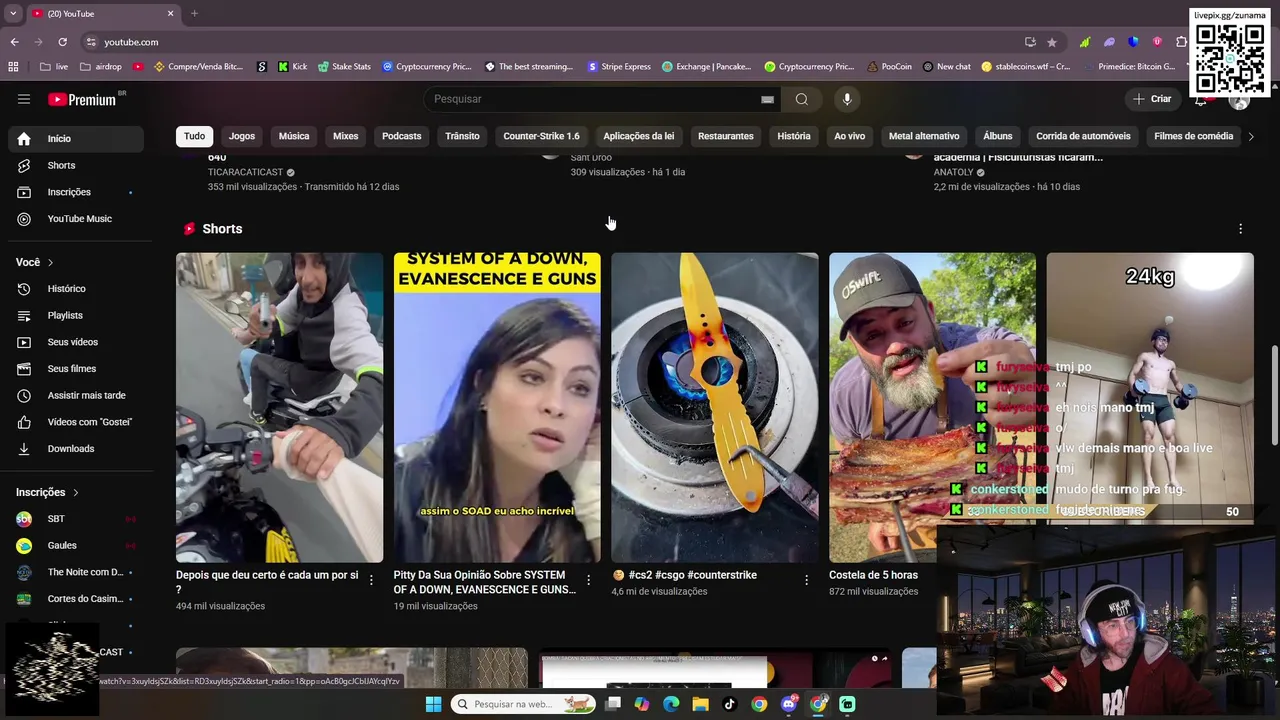
Task: Open Cortes do Casim... subscription
Action: (76, 599)
